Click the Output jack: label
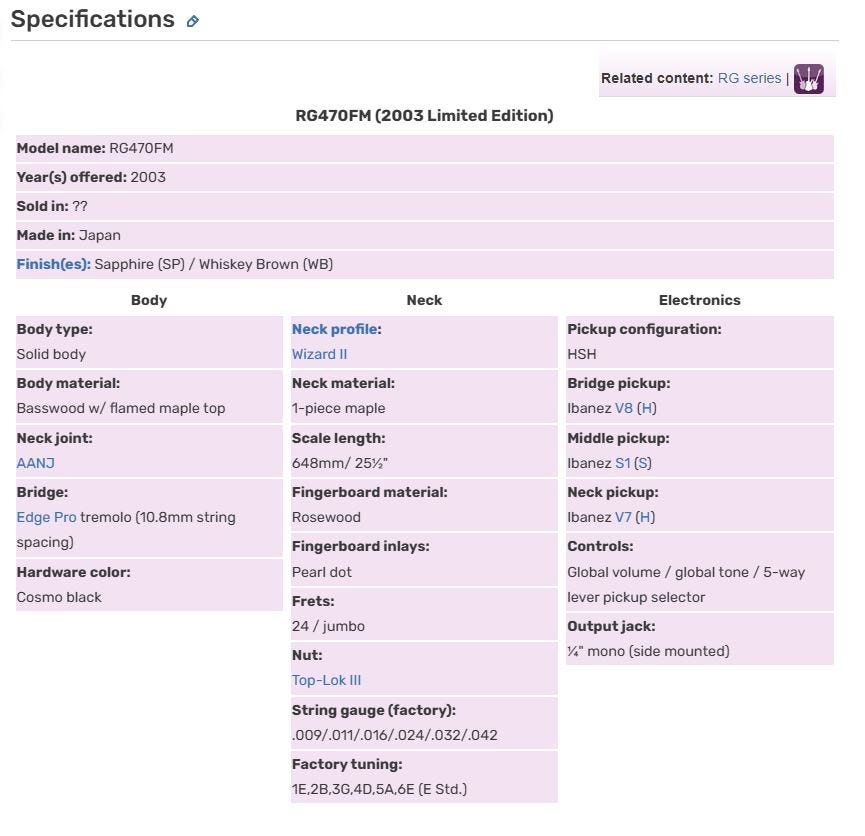 (x=611, y=626)
